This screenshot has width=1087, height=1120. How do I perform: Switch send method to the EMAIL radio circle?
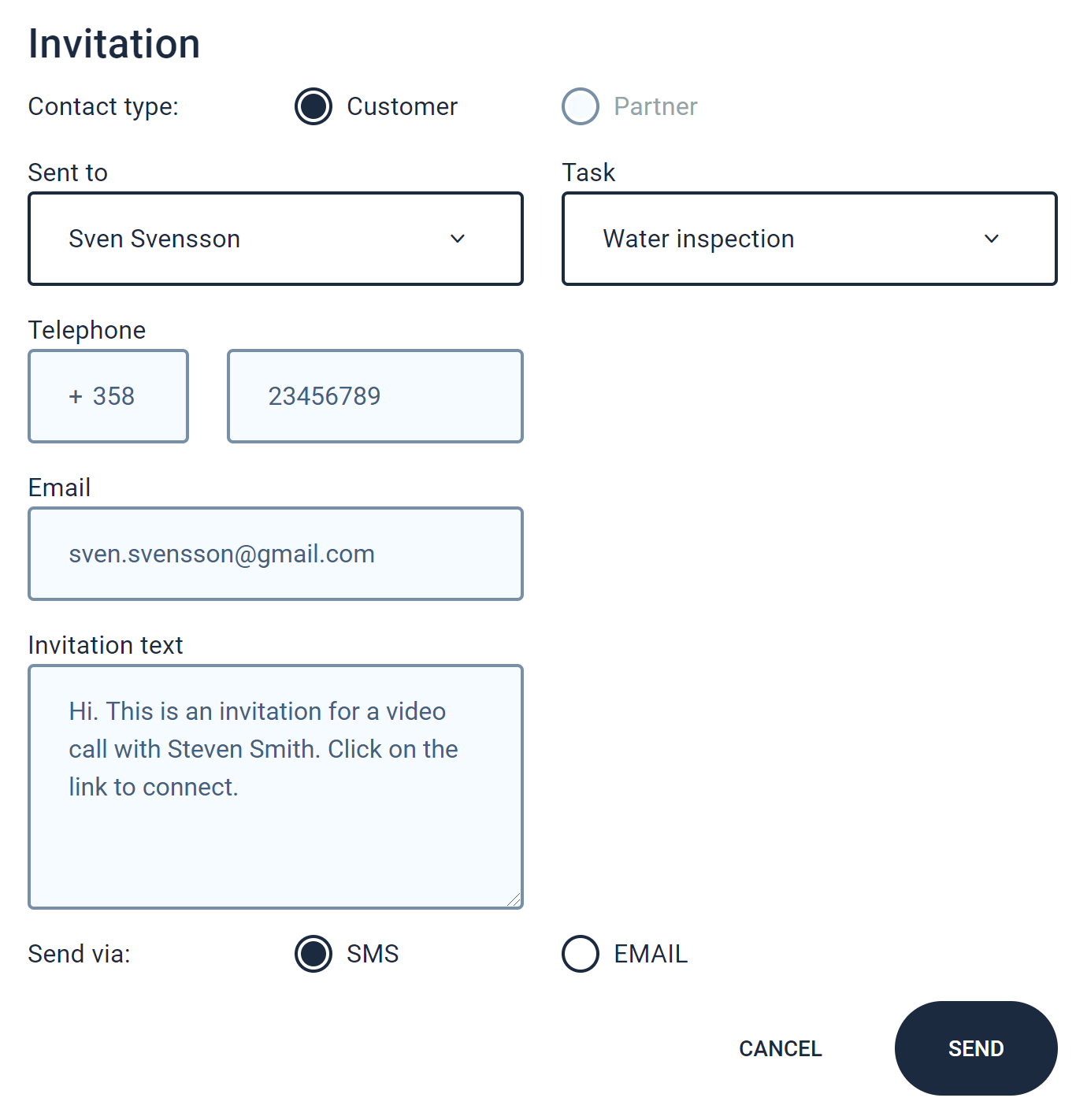coord(581,954)
